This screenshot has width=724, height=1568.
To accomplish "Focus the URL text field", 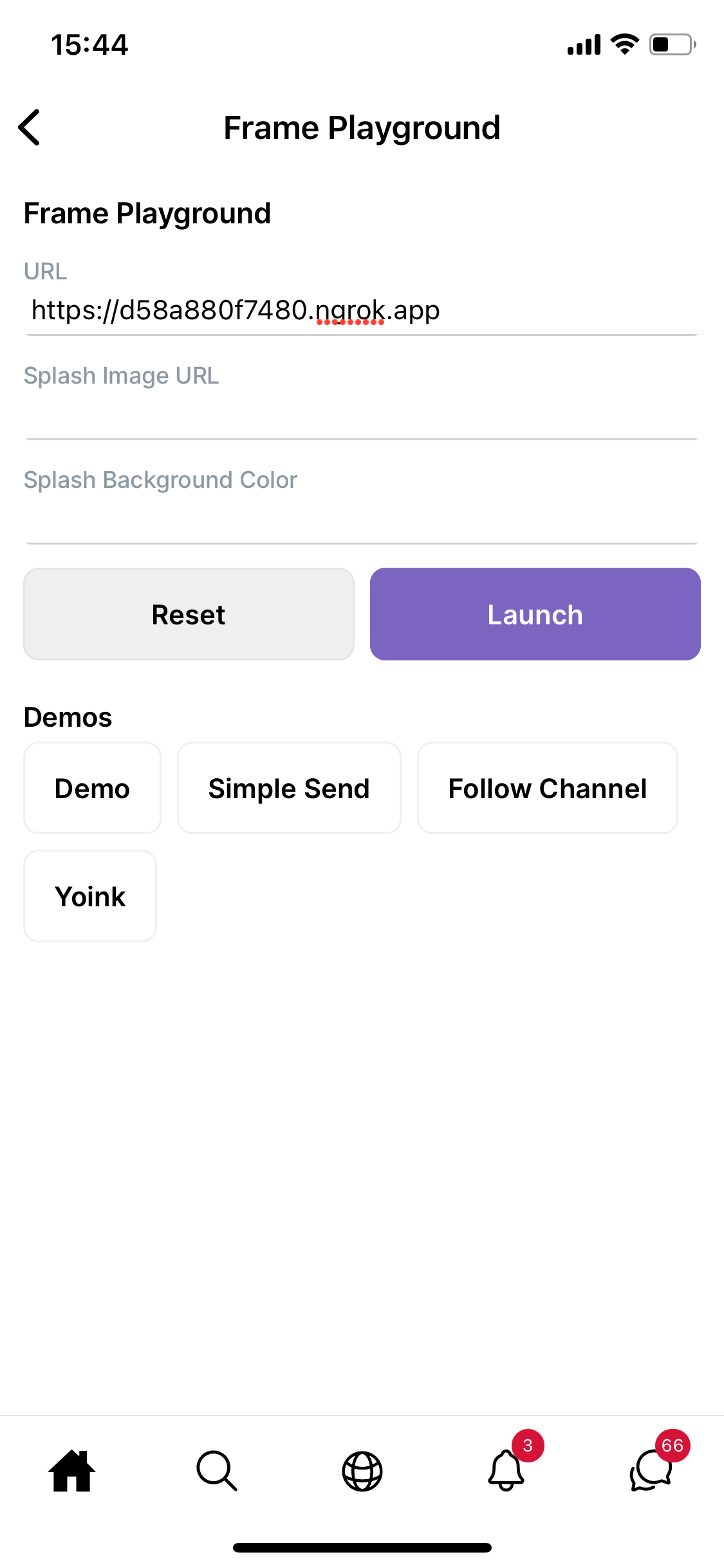I will [x=362, y=311].
